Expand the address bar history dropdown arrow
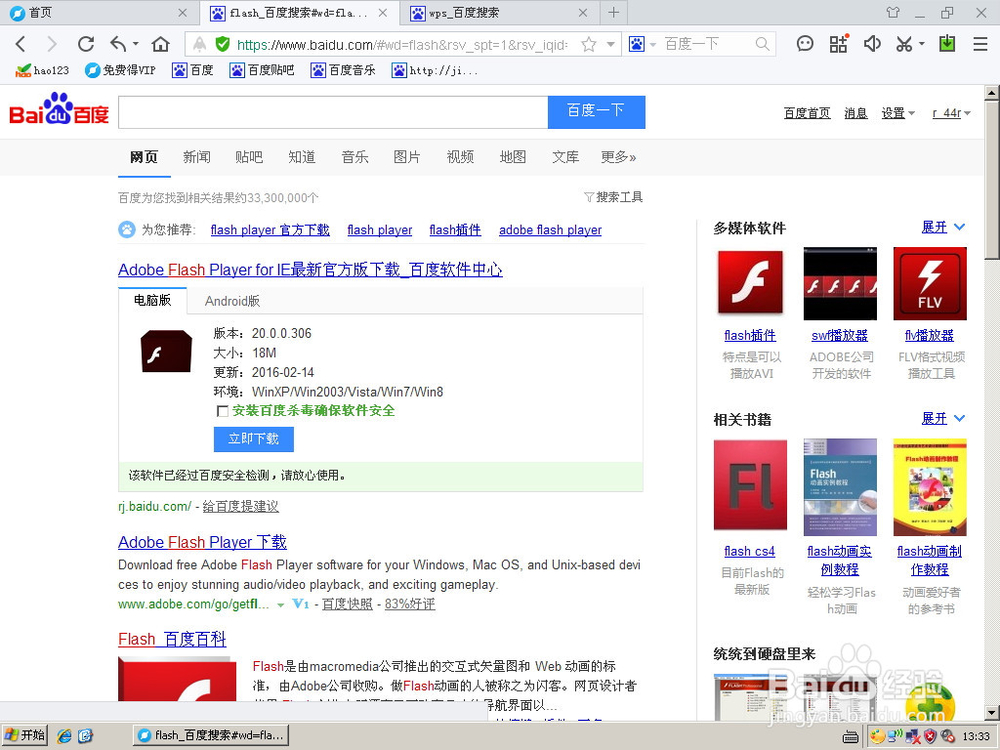 [x=610, y=44]
